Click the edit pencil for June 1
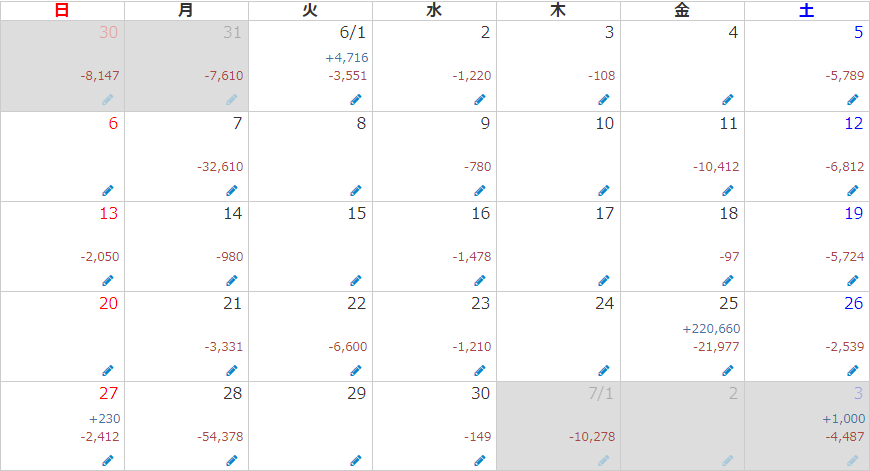Viewport: 870px width, 471px height. pyautogui.click(x=356, y=100)
